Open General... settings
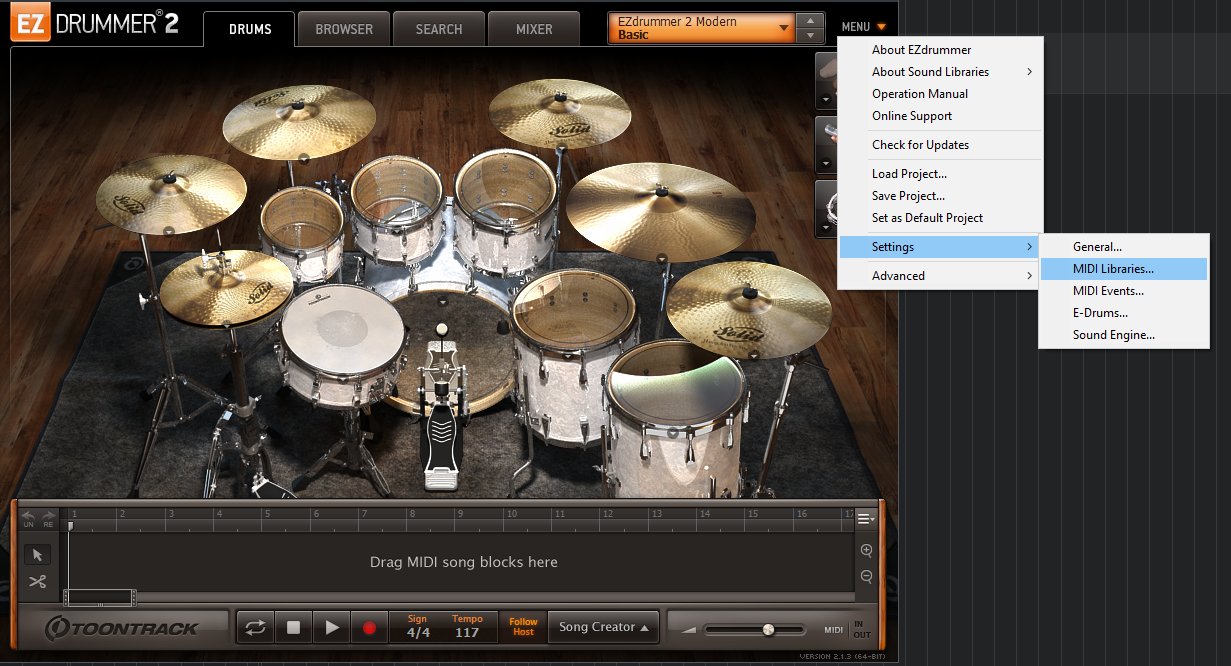Screen dimensions: 1231x666 pyautogui.click(x=1124, y=247)
